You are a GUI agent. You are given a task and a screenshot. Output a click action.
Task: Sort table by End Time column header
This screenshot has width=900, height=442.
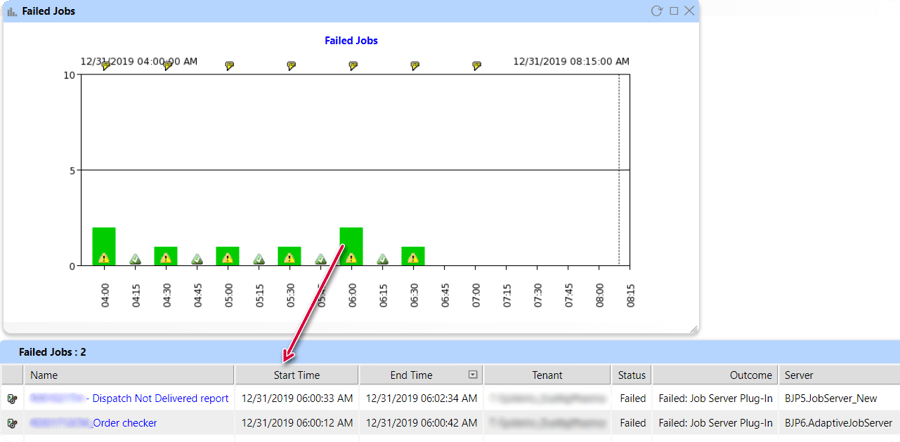[x=421, y=375]
